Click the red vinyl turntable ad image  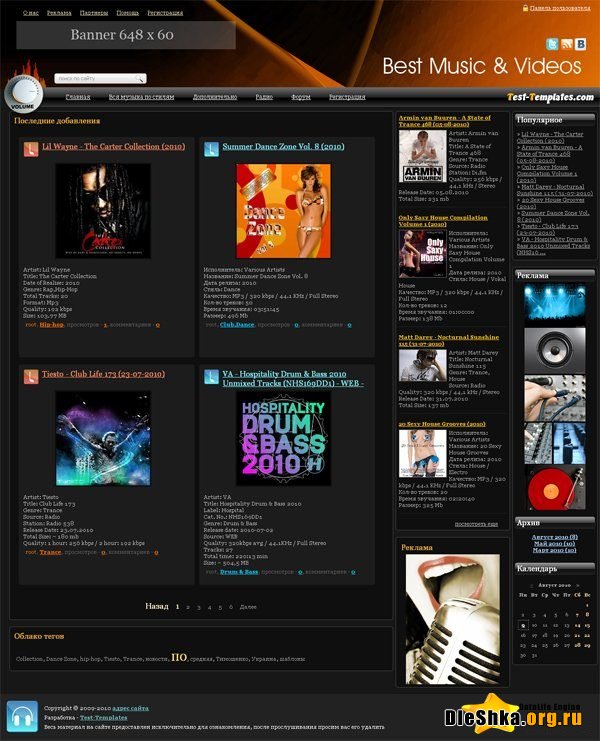pos(555,489)
